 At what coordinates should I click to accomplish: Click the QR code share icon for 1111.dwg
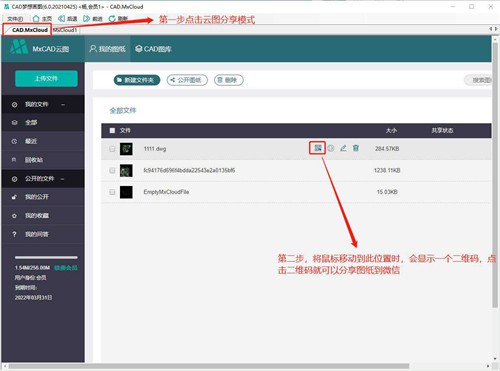[318, 148]
